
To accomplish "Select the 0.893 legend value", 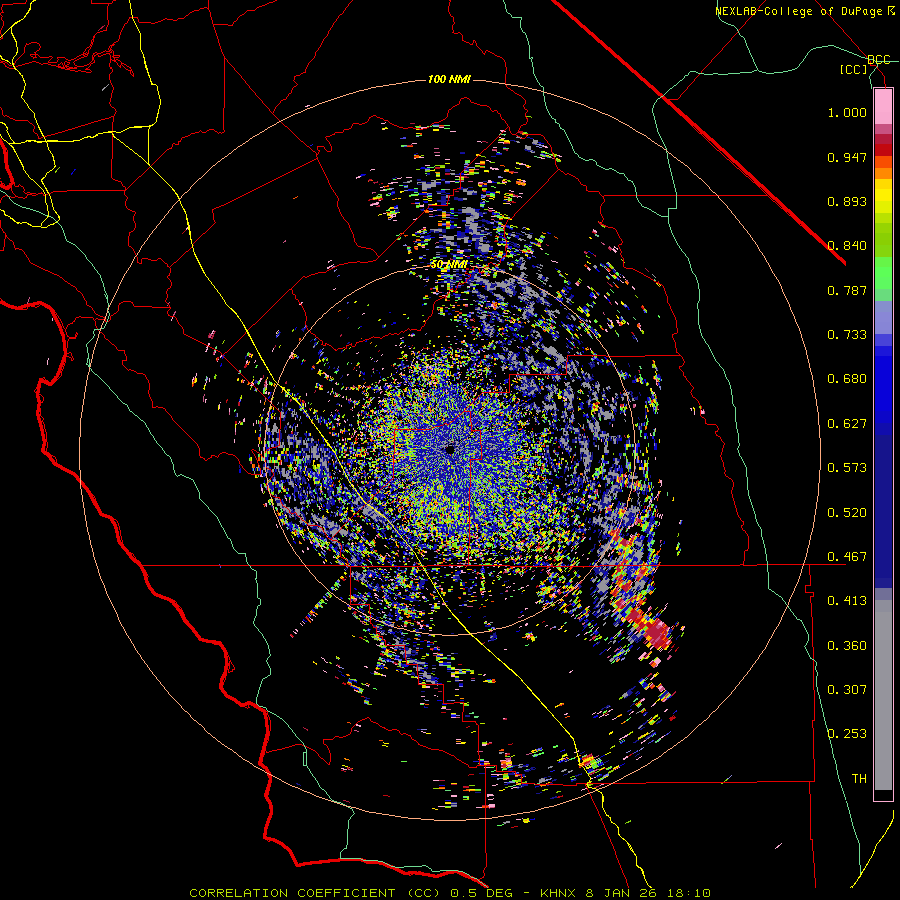I will pyautogui.click(x=847, y=201).
